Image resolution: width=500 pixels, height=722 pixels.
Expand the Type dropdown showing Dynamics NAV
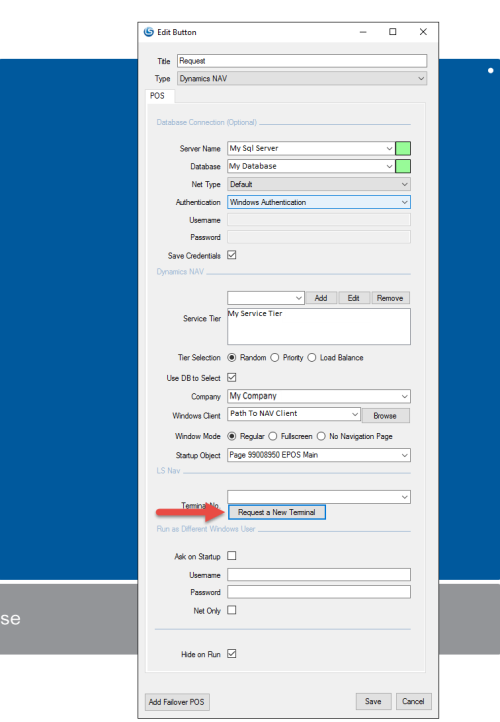tap(302, 79)
